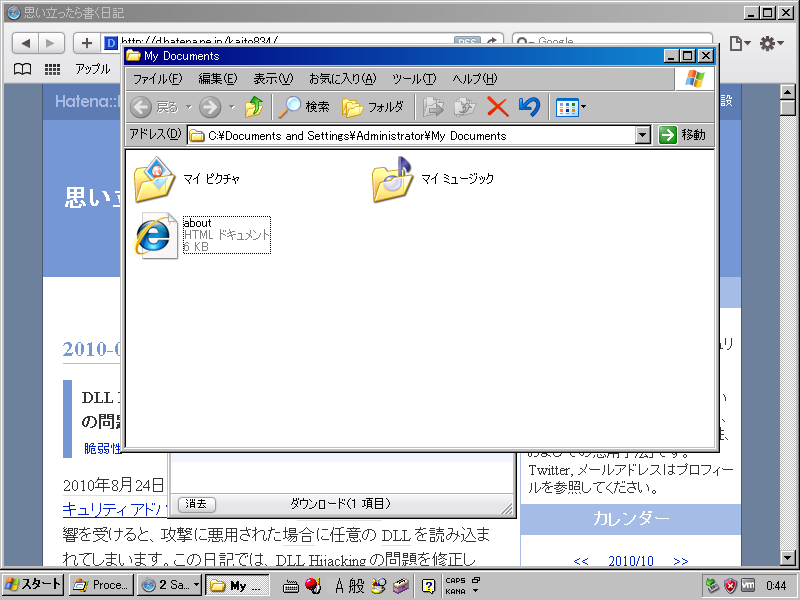
Task: Open the お気に入り(A) menu
Action: pos(342,79)
